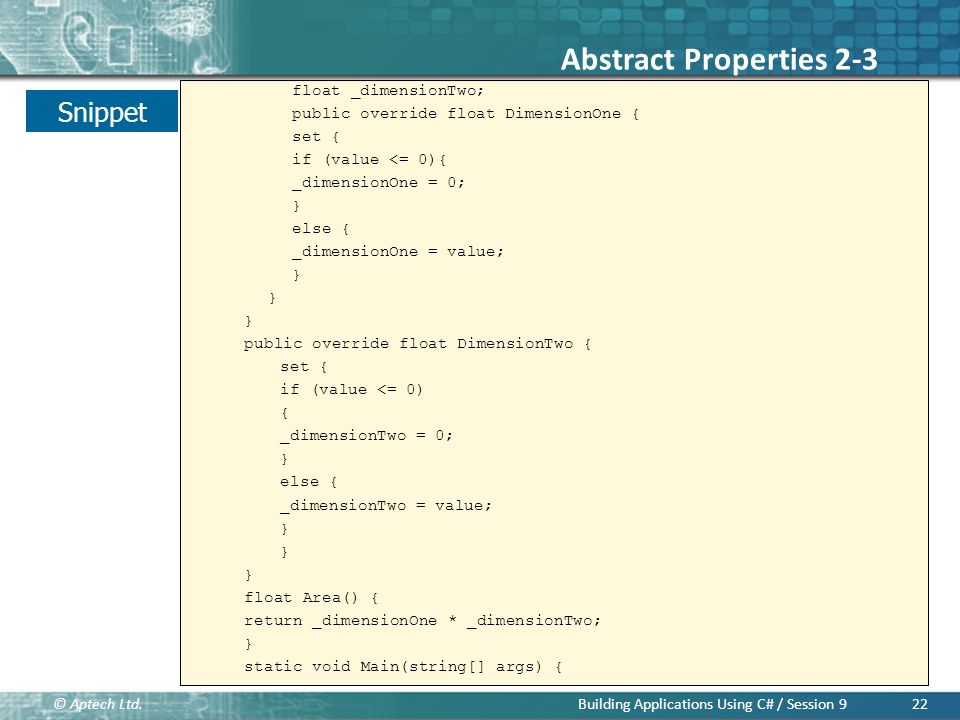Click the line 'float _dimensionTwo;'
The width and height of the screenshot is (960, 720).
[x=388, y=91]
